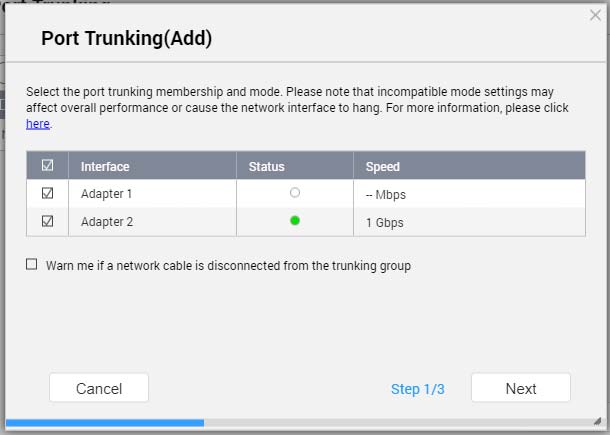Uncheck the Adapter 2 checkbox
Screen dimensions: 610x435
pos(47,221)
